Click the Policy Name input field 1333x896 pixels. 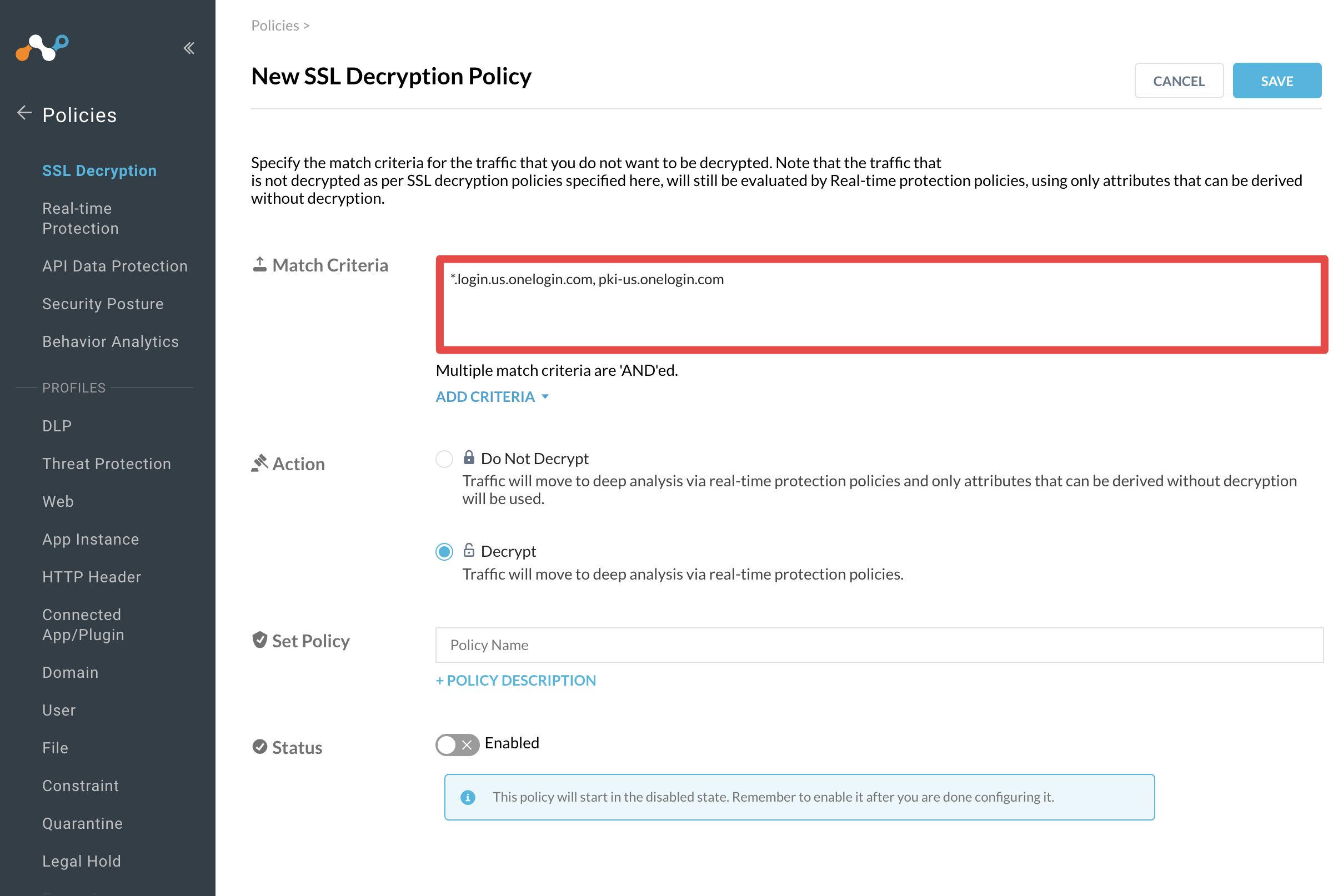point(879,645)
